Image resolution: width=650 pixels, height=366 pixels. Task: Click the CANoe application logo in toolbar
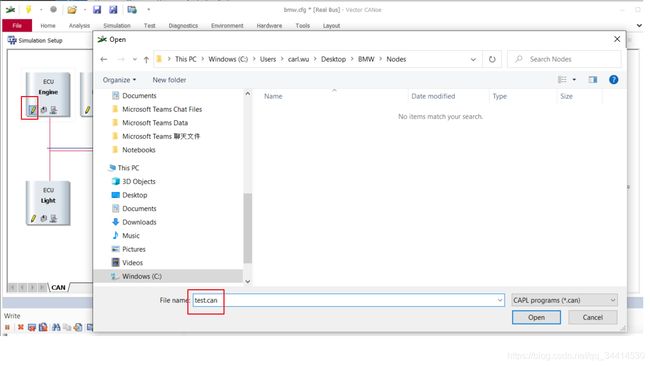(10, 9)
